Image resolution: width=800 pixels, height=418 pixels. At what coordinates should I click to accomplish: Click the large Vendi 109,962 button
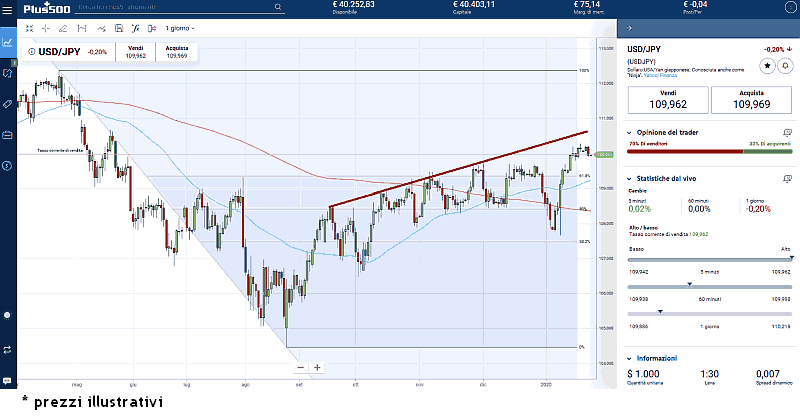click(666, 99)
